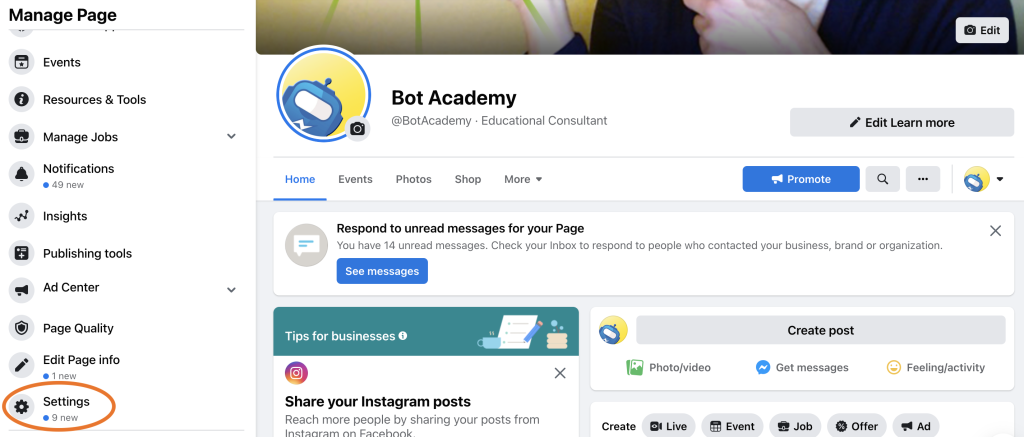Viewport: 1024px width, 437px height.
Task: Dismiss the unread messages banner
Action: tap(995, 231)
